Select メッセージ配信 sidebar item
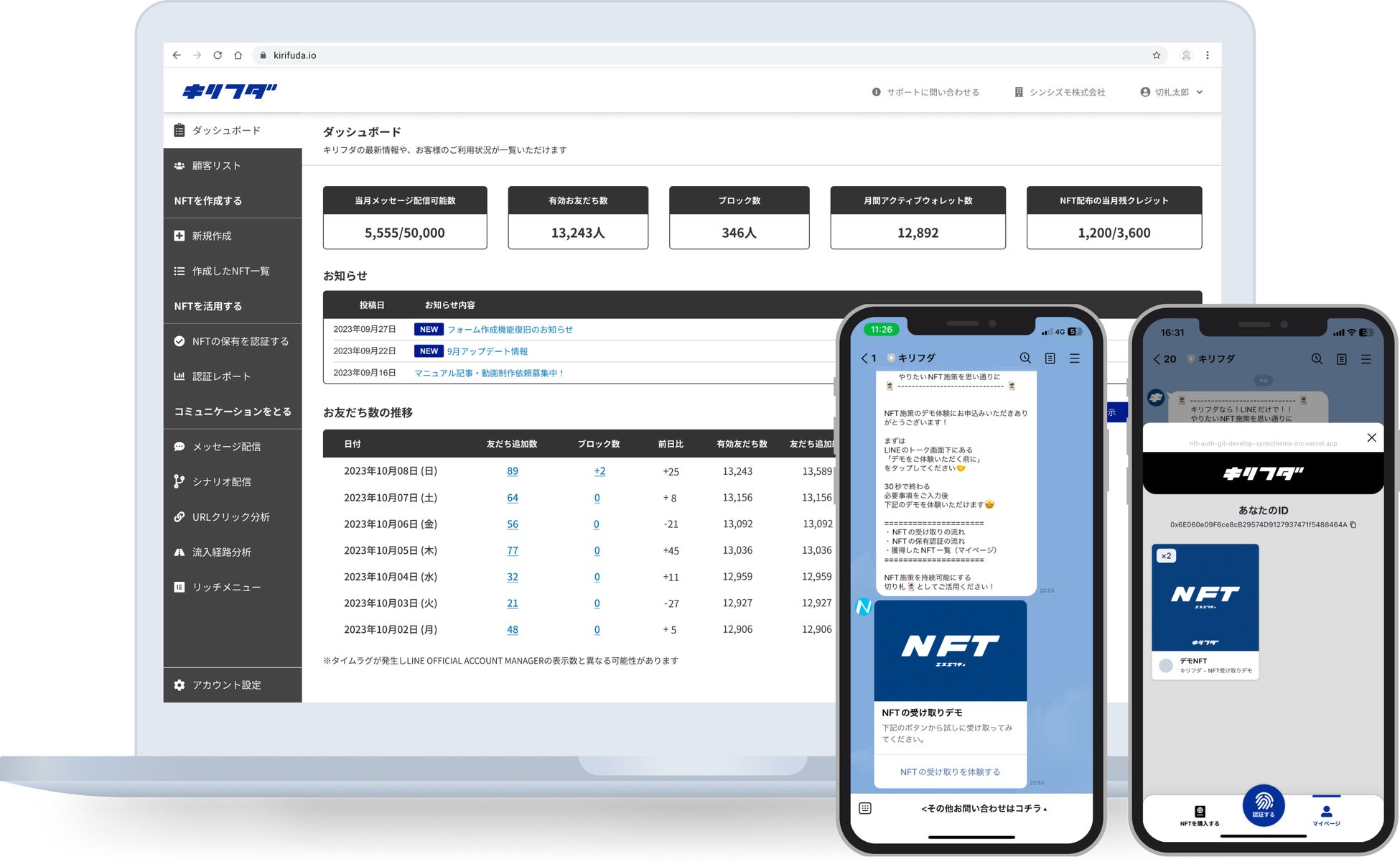Viewport: 1400px width, 867px height. pos(226,447)
